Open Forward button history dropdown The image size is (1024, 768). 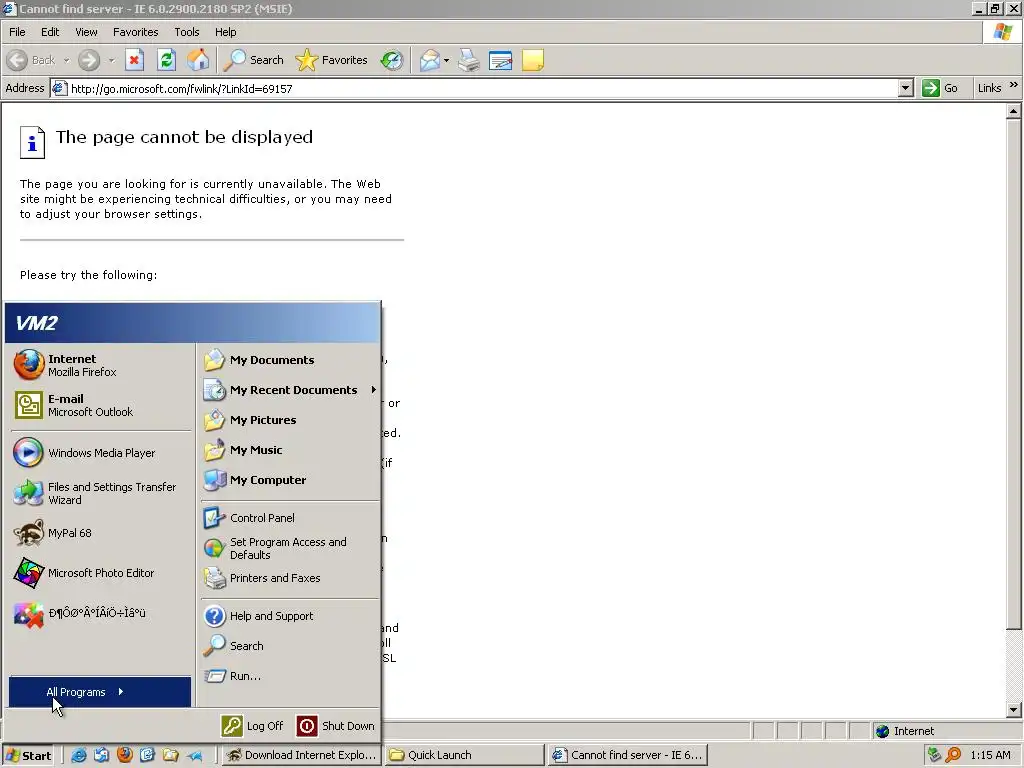112,60
